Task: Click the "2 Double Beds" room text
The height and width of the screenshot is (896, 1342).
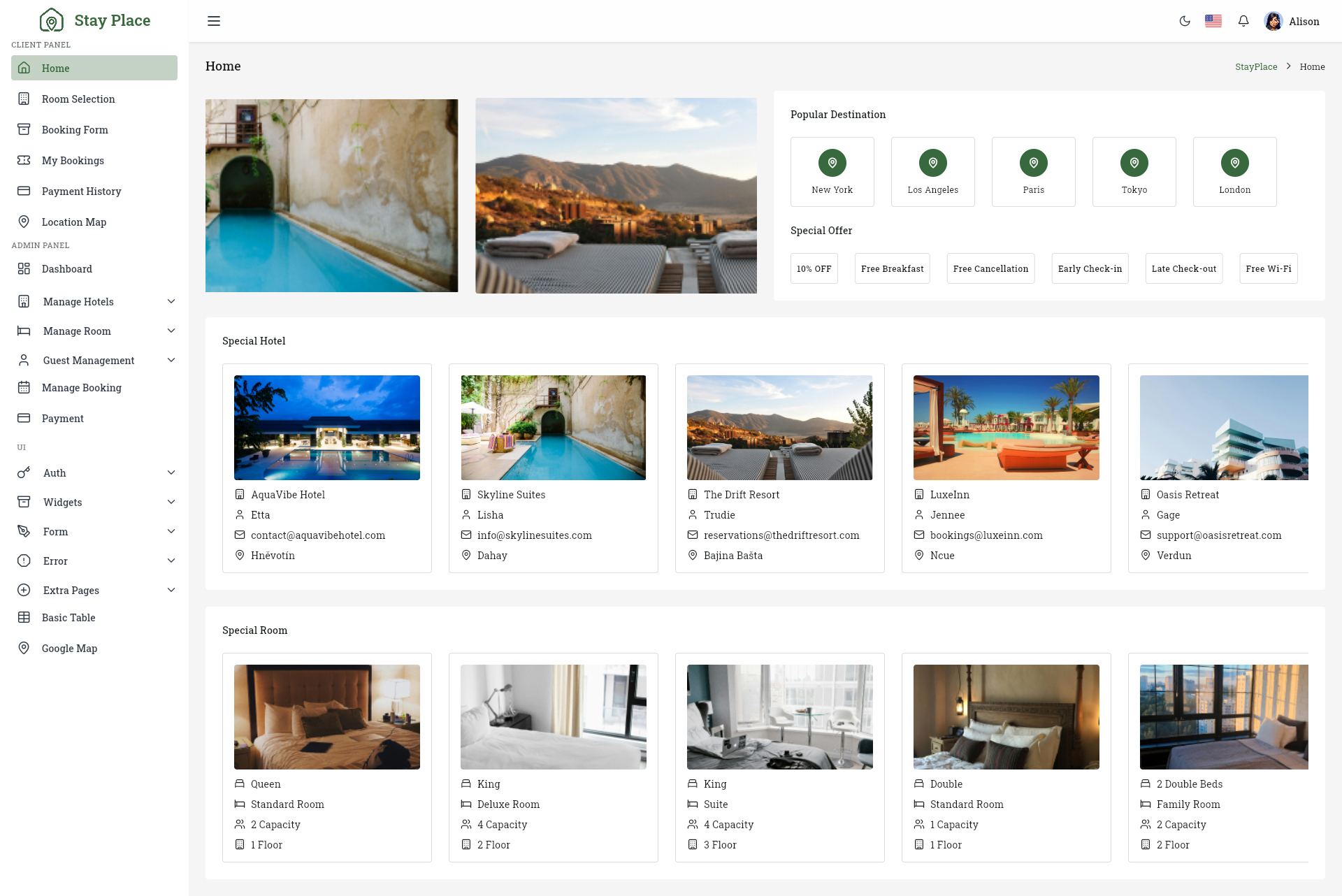Action: 1190,784
